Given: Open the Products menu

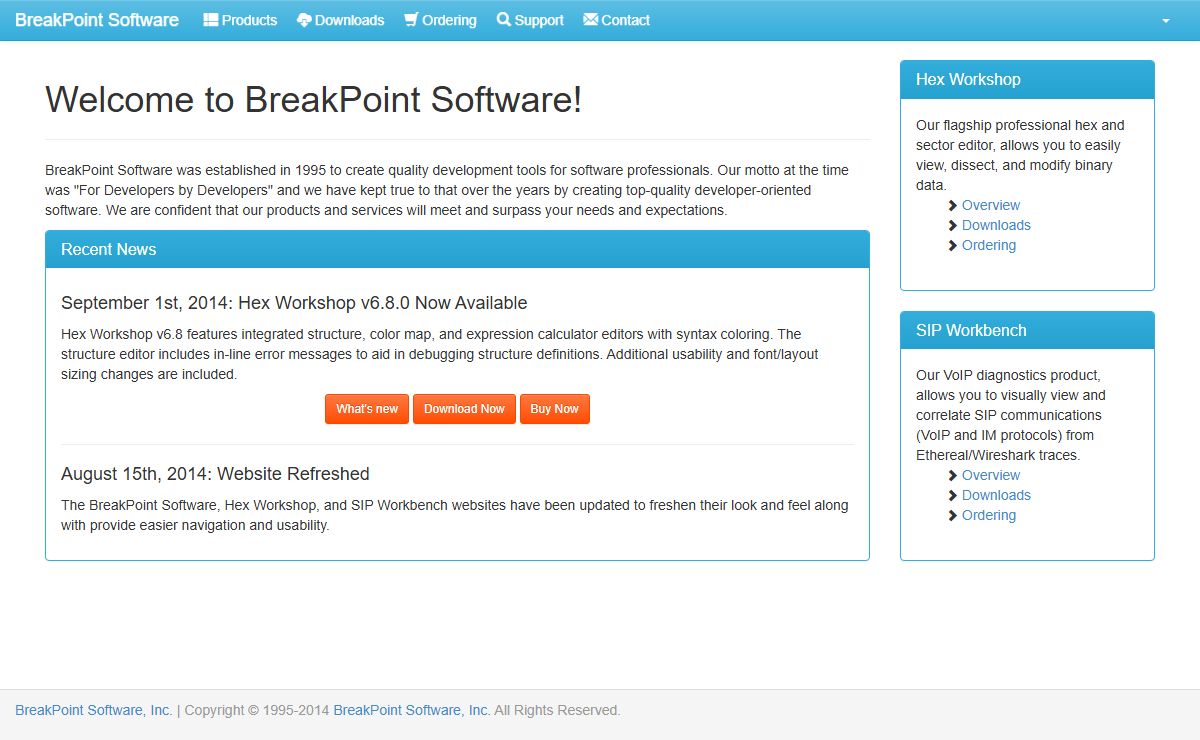Looking at the screenshot, I should tap(240, 20).
